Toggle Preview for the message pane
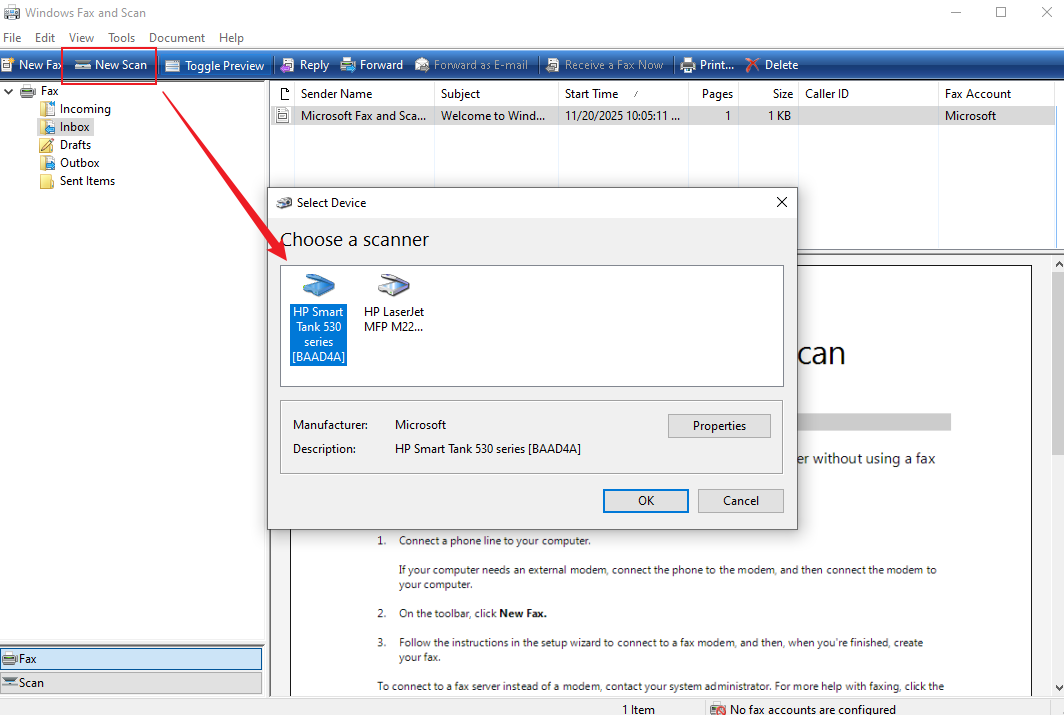Screen dimensions: 1064x715 pyautogui.click(x=214, y=64)
